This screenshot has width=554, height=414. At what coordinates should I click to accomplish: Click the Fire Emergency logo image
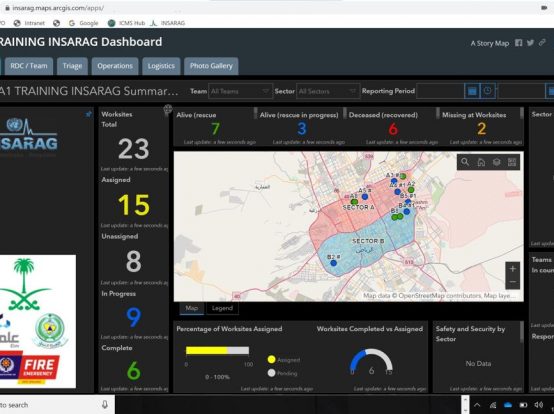click(29, 368)
